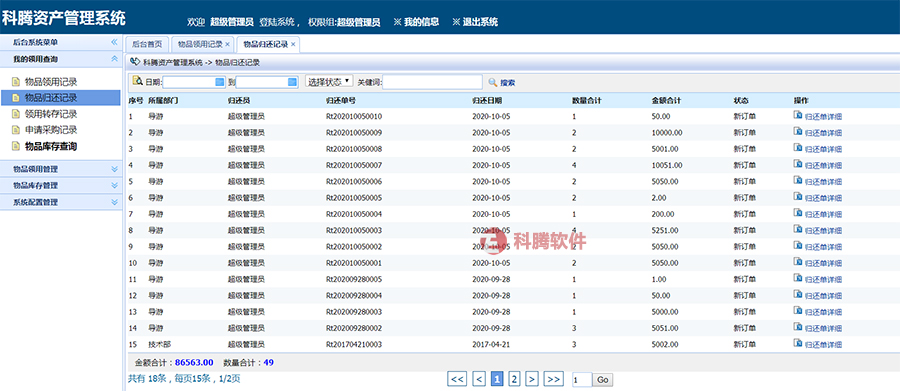This screenshot has width=900, height=391.
Task: Click the start date calendar icon
Action: 219,82
